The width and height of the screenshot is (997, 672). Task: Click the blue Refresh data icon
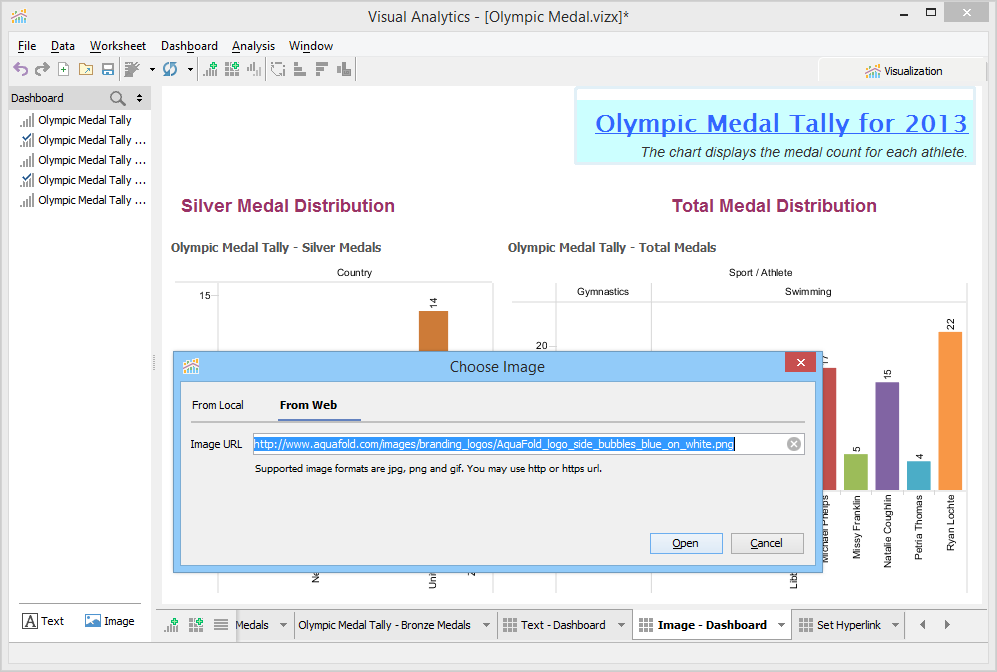point(170,69)
